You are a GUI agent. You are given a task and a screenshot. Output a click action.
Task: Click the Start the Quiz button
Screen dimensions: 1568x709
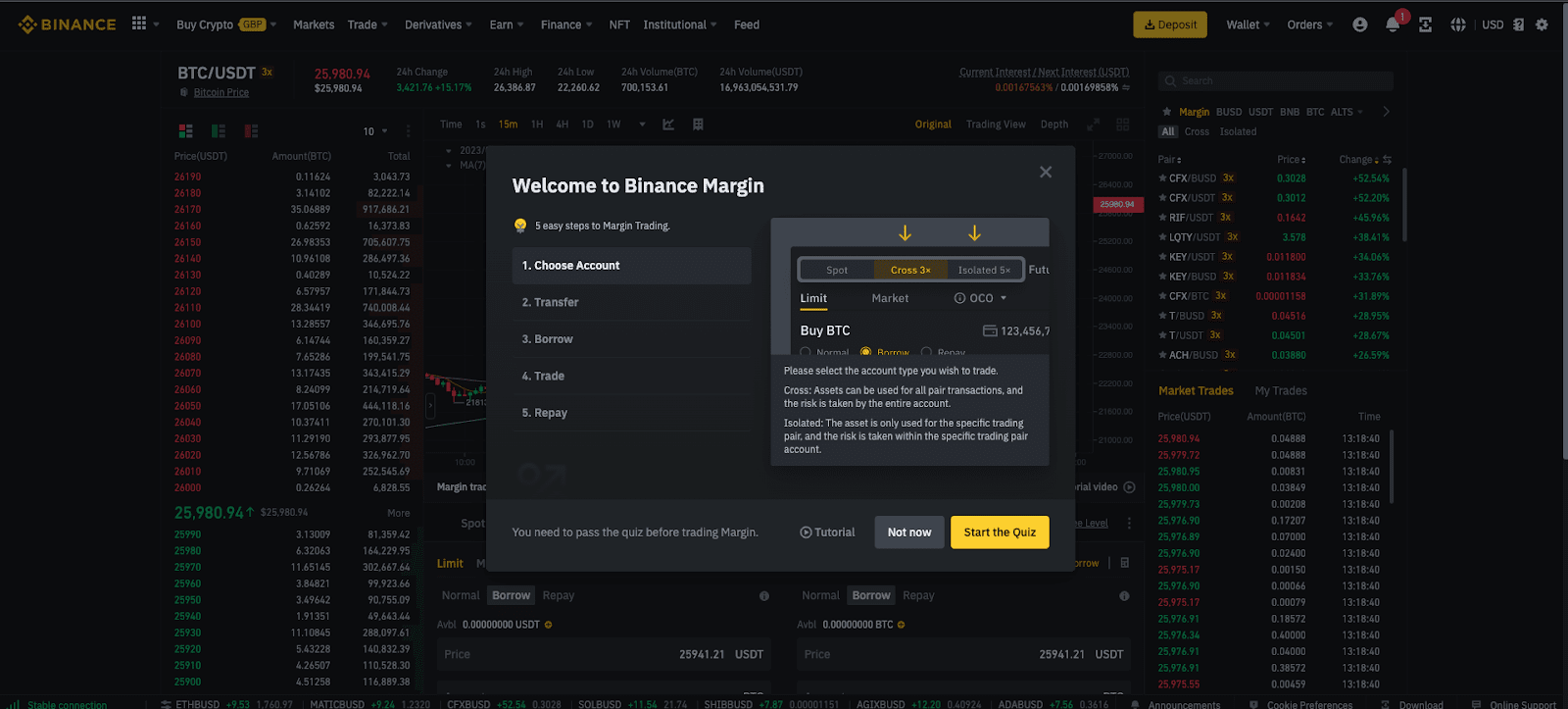tap(999, 532)
